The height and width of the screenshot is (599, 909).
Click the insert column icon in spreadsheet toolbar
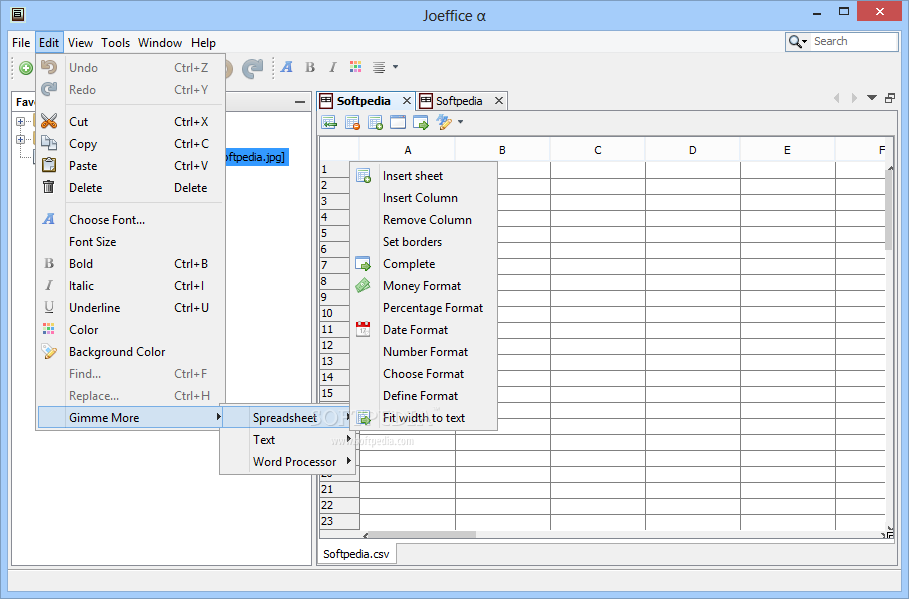tap(329, 122)
